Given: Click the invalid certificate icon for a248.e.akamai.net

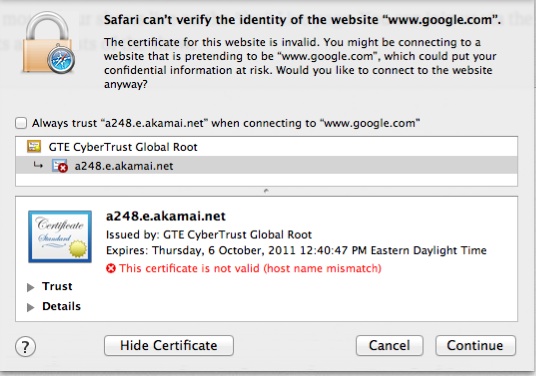Looking at the screenshot, I should click(x=60, y=166).
